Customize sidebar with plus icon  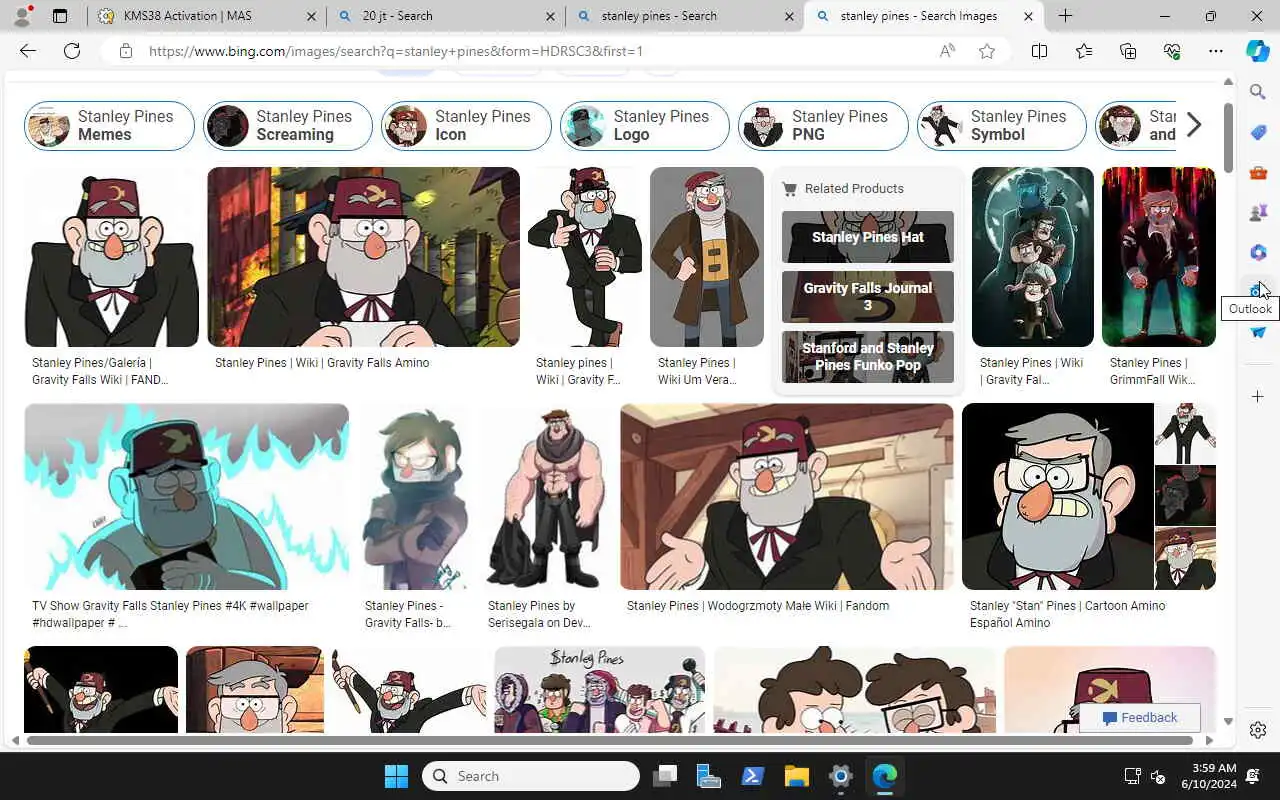pyautogui.click(x=1258, y=397)
